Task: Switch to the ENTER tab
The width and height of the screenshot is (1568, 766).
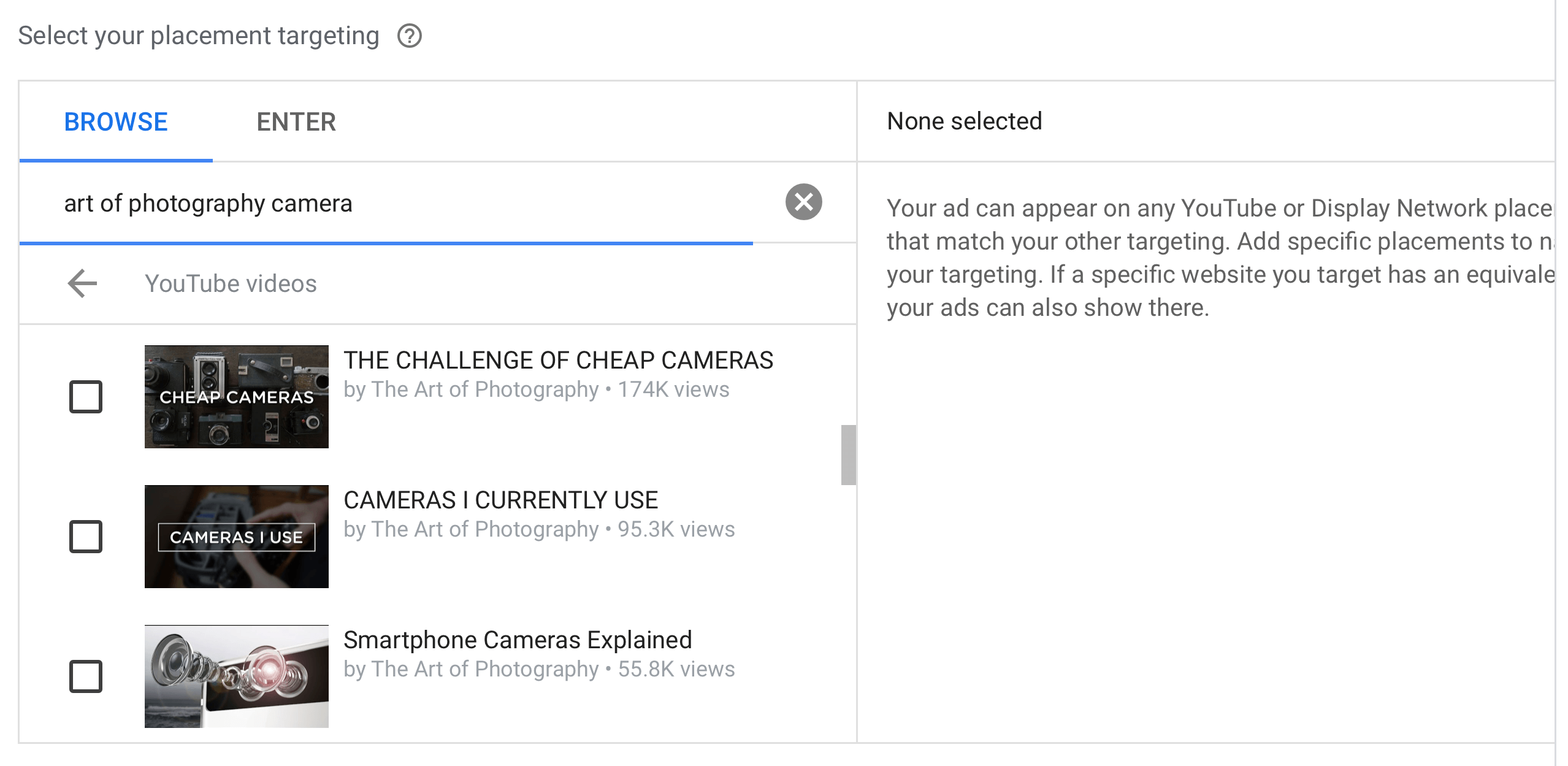Action: (x=296, y=121)
